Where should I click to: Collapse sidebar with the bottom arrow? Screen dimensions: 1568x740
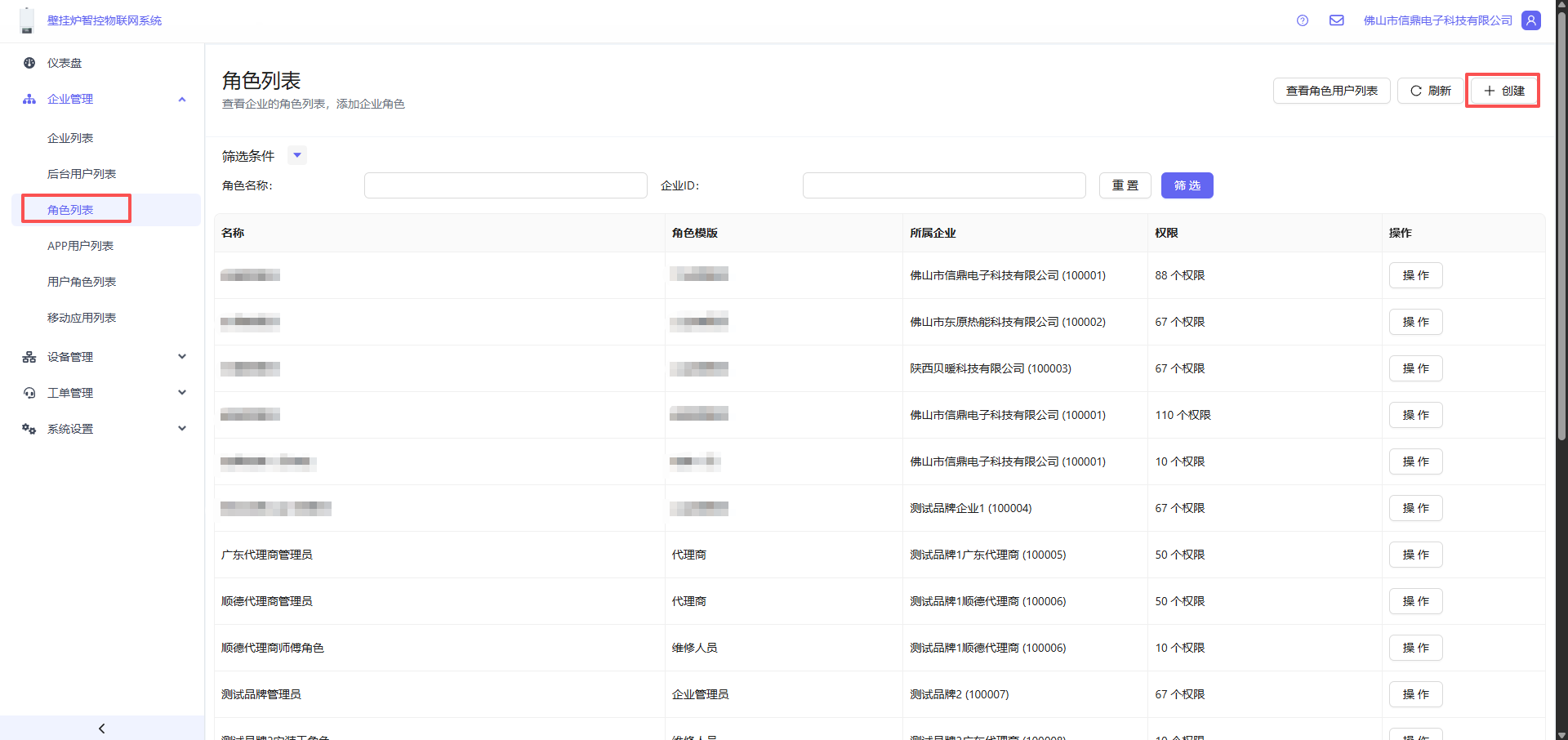(x=102, y=728)
